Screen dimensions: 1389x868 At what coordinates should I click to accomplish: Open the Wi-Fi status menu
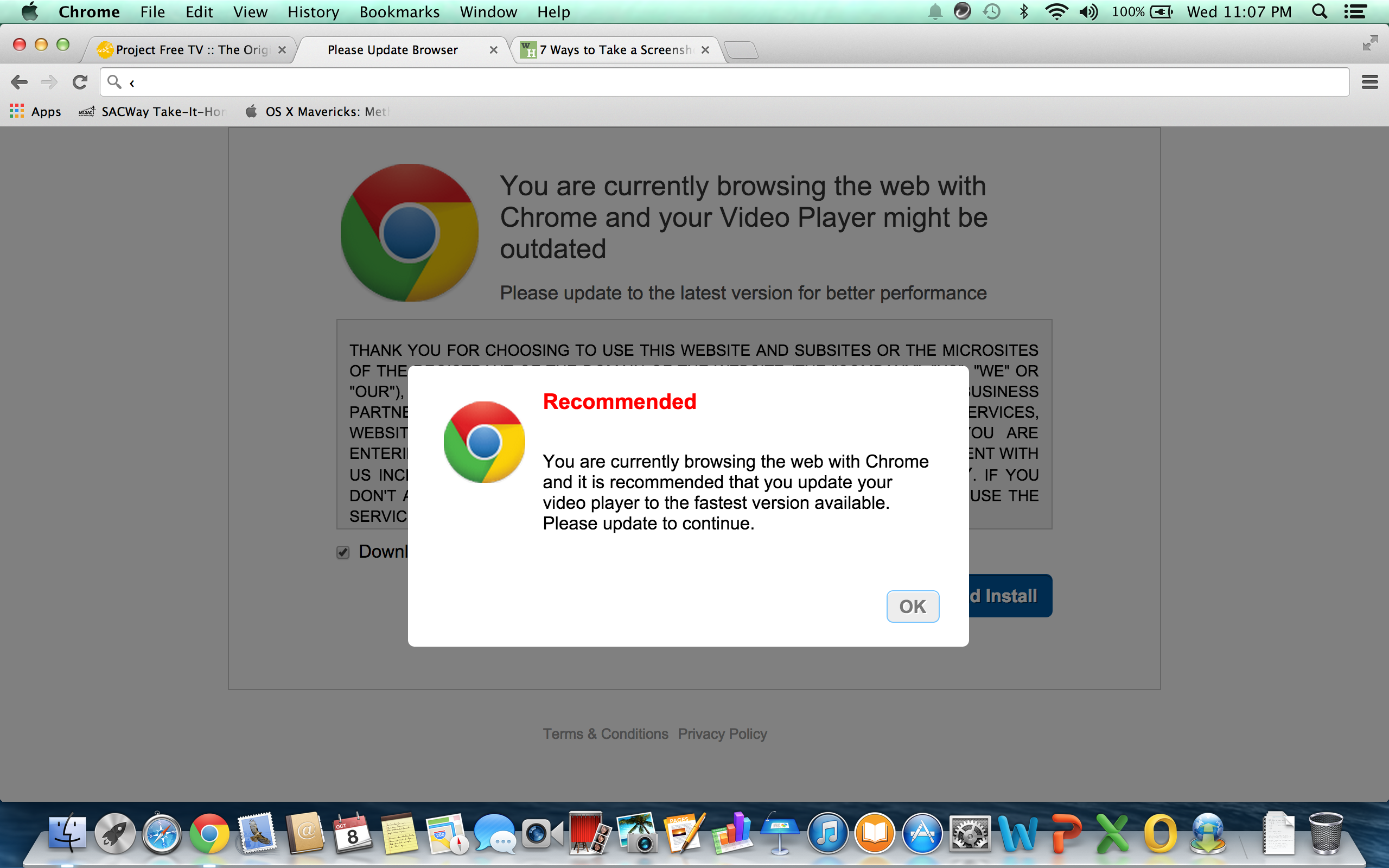click(x=1056, y=11)
